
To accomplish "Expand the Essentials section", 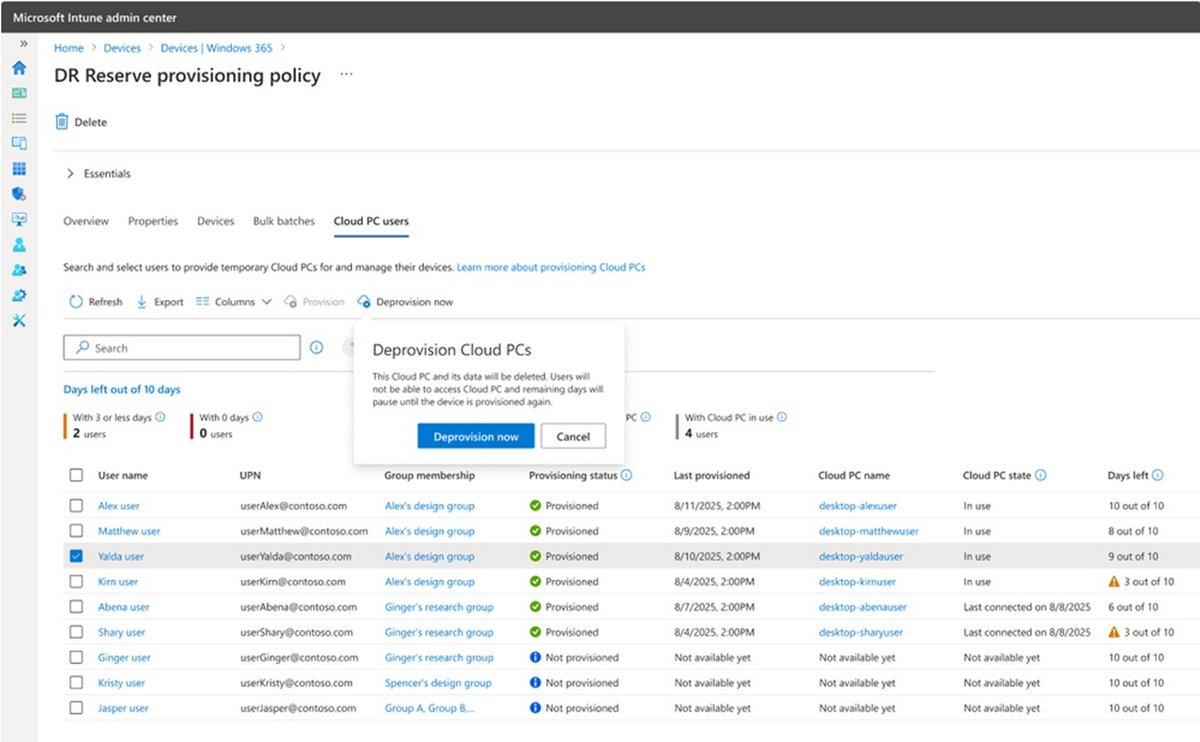I will (x=71, y=174).
